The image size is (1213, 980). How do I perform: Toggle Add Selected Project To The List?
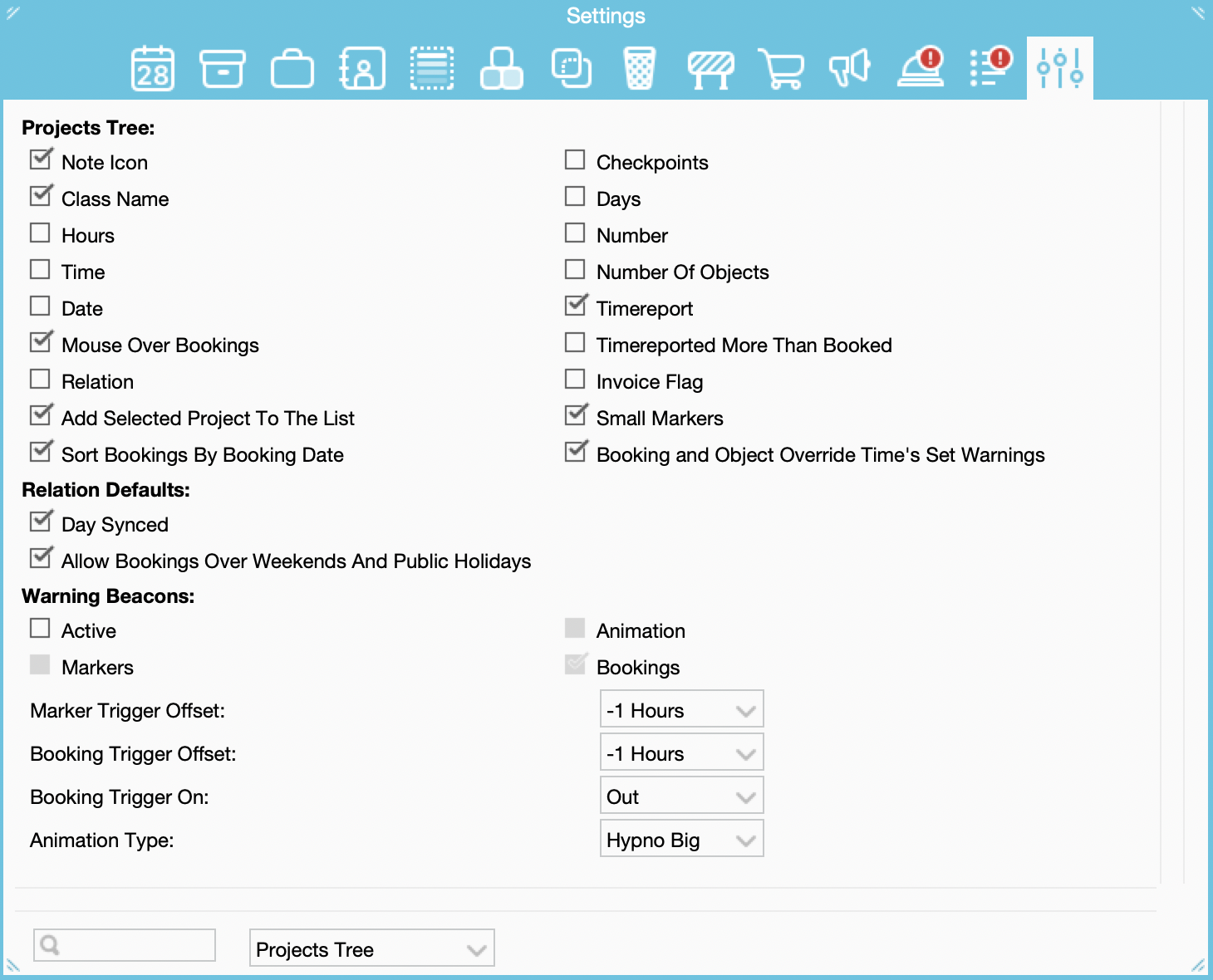(x=41, y=415)
